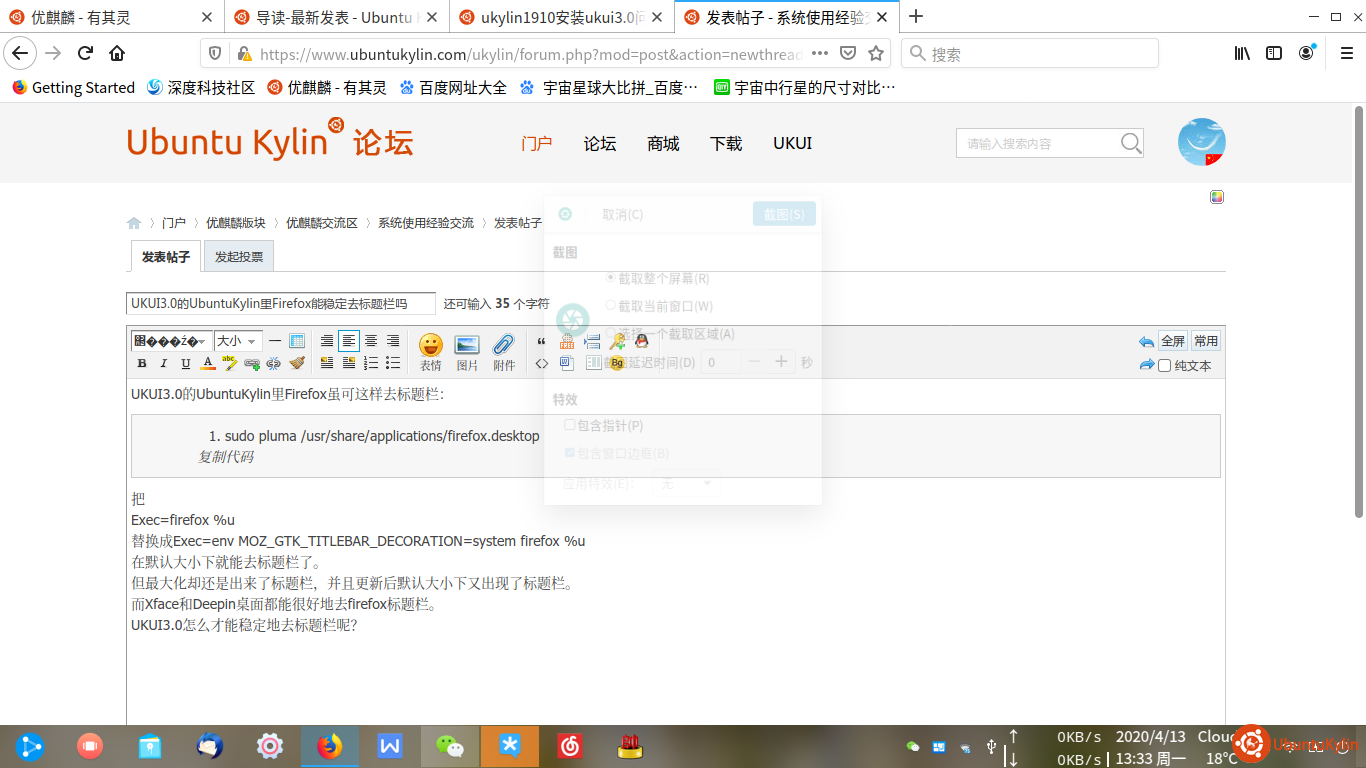The image size is (1366, 768).
Task: Click the 全屏 fullscreen editor button
Action: (x=1173, y=341)
